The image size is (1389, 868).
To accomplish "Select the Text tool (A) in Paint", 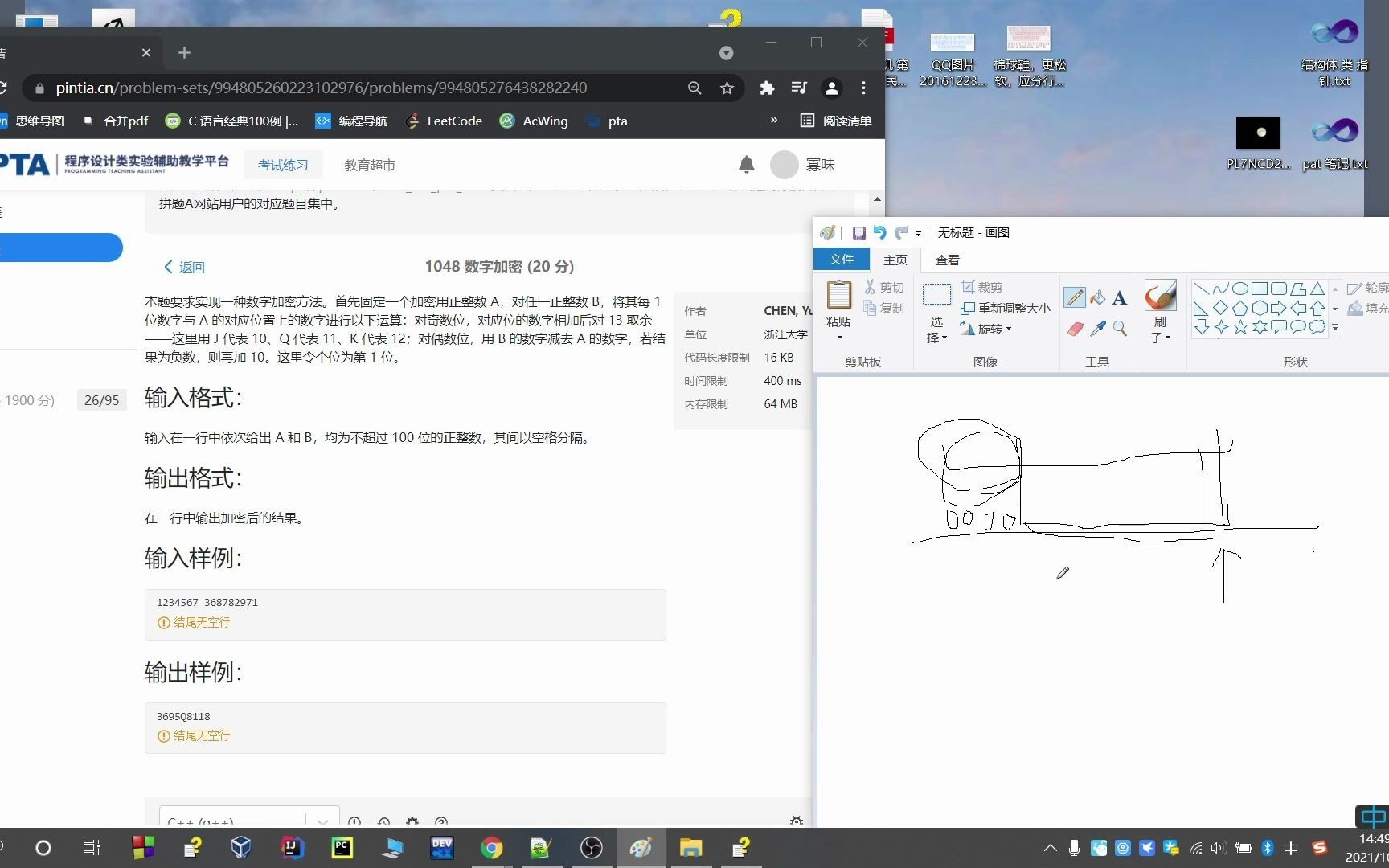I will (x=1120, y=298).
